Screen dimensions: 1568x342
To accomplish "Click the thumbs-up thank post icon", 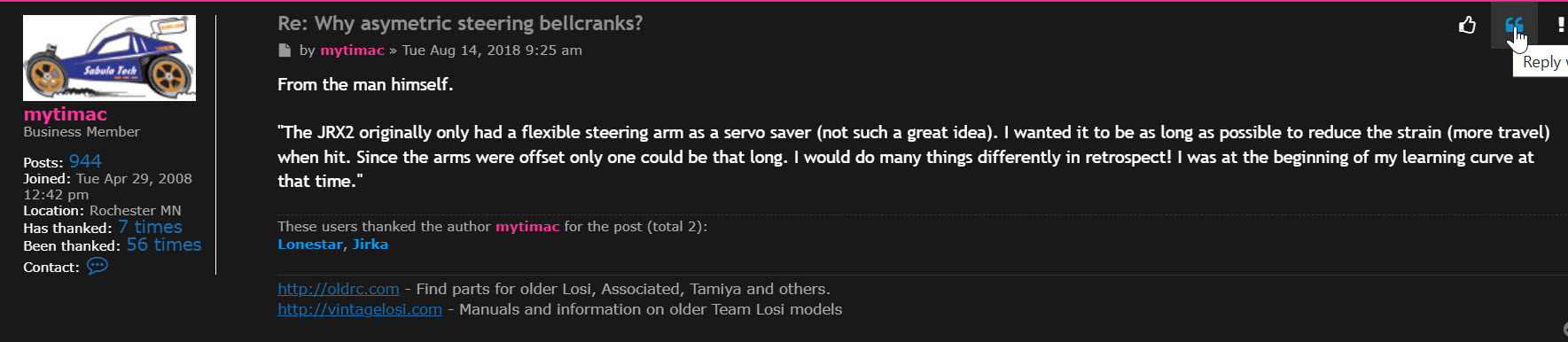I will tap(1468, 25).
